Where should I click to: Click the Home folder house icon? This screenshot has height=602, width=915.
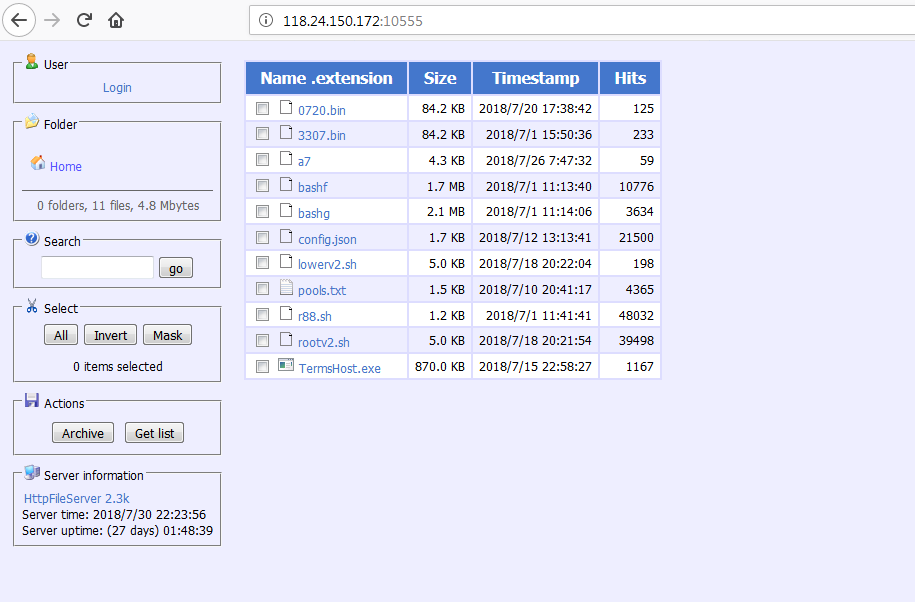(38, 163)
